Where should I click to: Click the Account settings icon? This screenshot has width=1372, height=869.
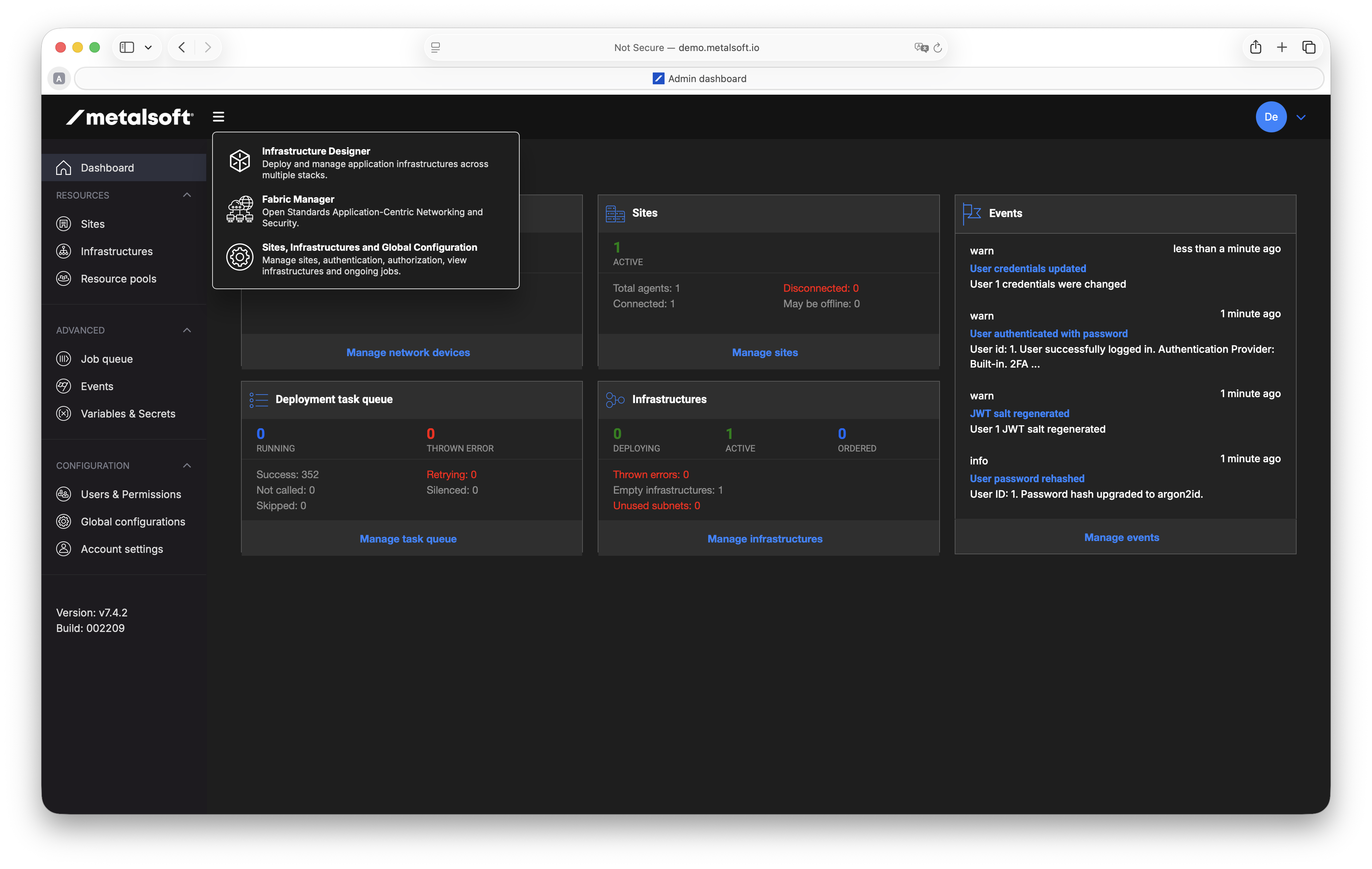coord(64,548)
